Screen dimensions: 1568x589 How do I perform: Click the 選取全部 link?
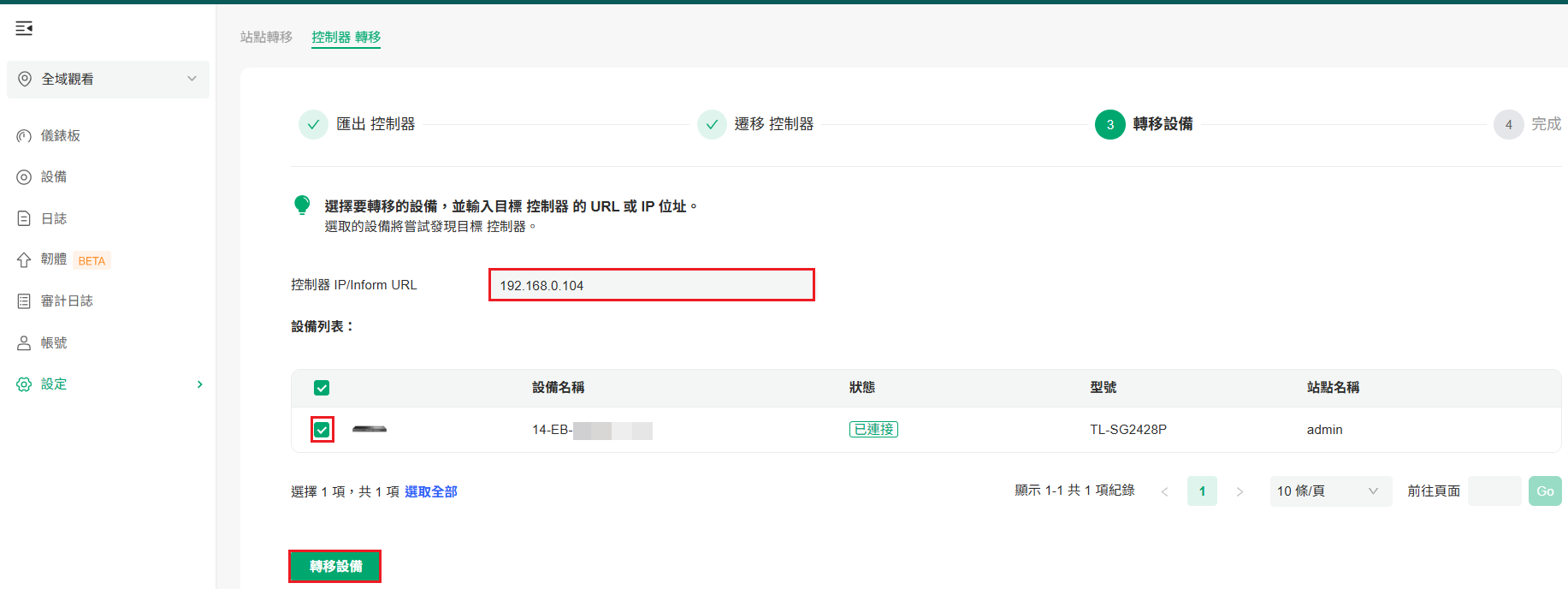click(x=431, y=491)
